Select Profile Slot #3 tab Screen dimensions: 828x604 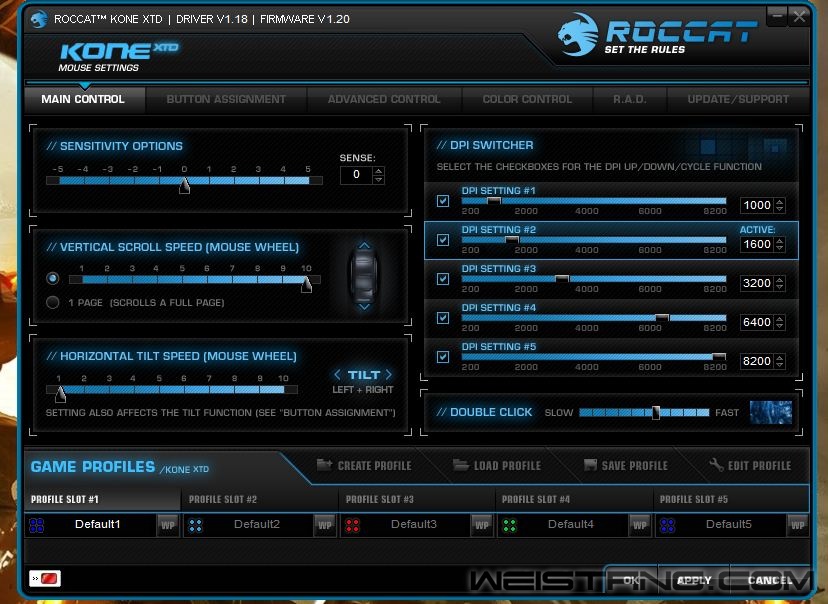pos(417,499)
